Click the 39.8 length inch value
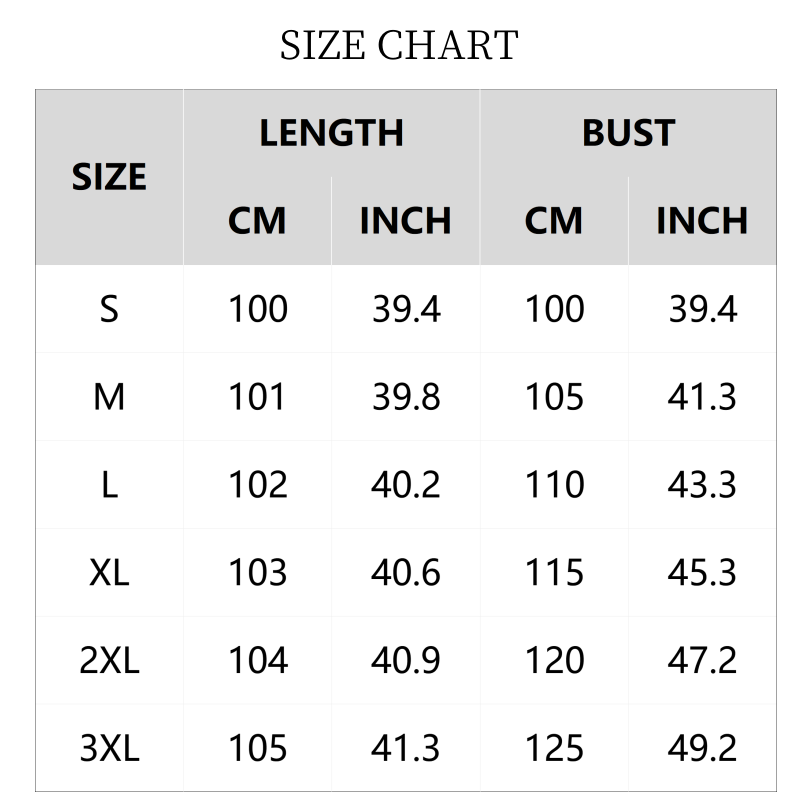 406,397
